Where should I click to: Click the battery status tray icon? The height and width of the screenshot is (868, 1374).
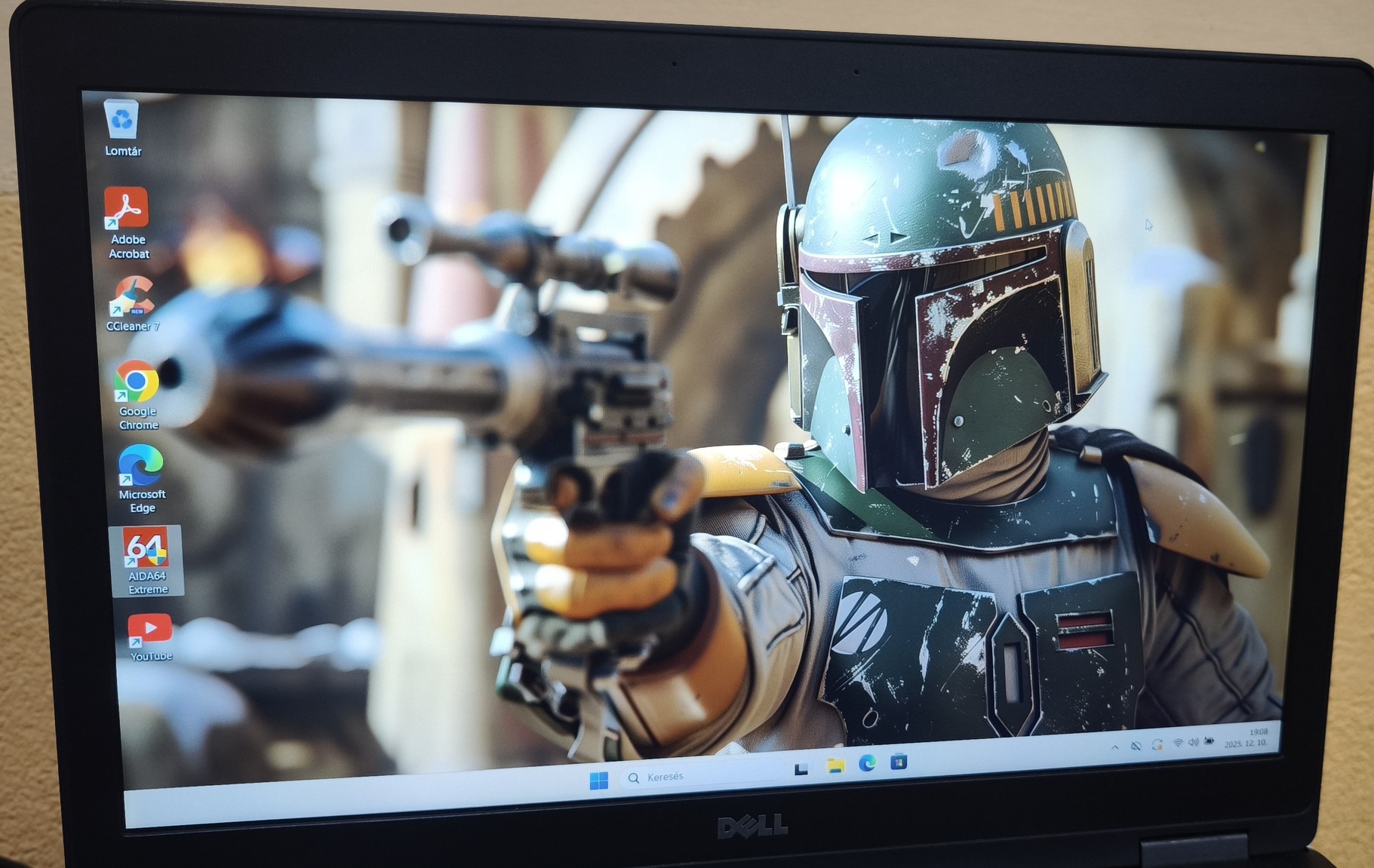click(1210, 741)
